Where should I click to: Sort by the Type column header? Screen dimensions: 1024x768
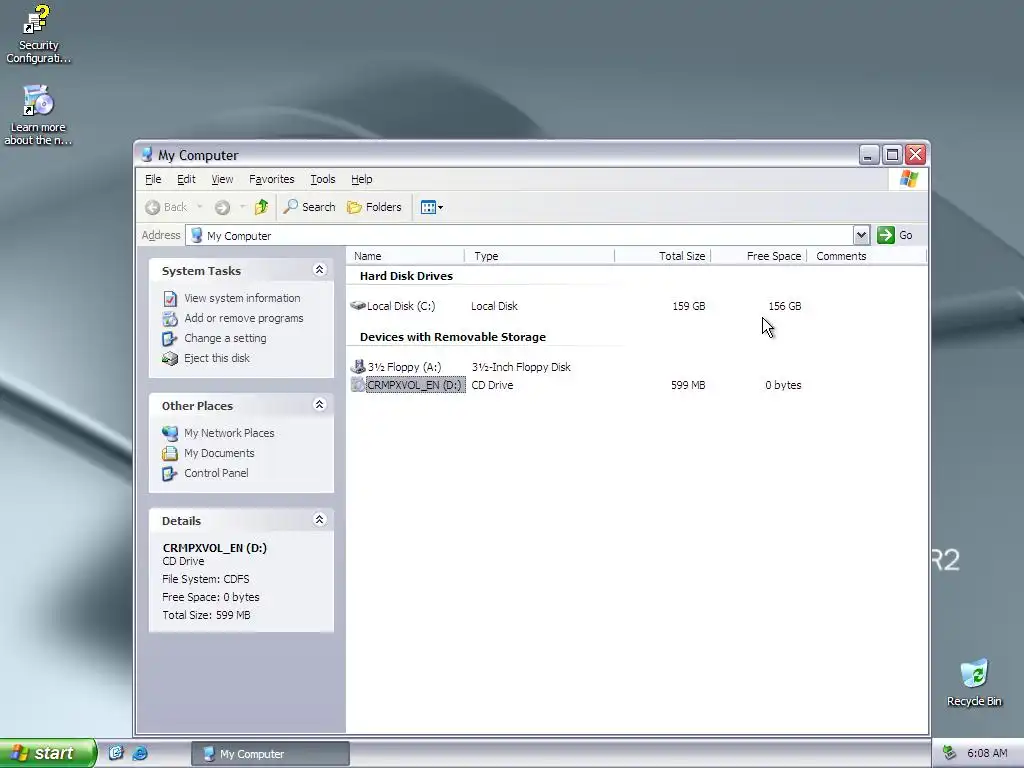[x=539, y=256]
